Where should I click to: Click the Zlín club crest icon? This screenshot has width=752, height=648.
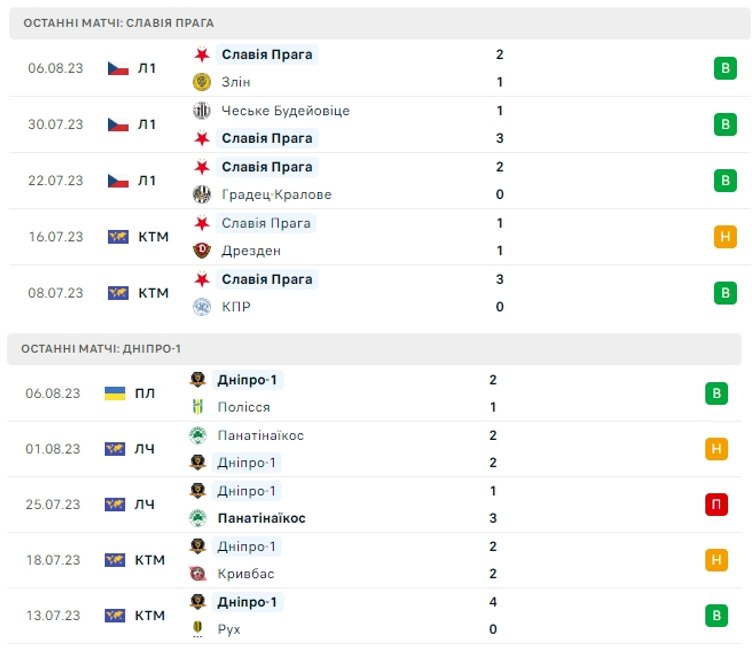coord(202,83)
